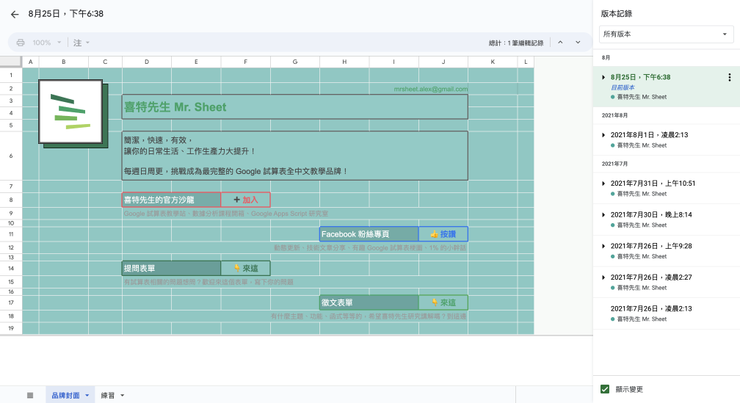
Task: Click 來這 beside 提問表單
Action: pyautogui.click(x=245, y=269)
